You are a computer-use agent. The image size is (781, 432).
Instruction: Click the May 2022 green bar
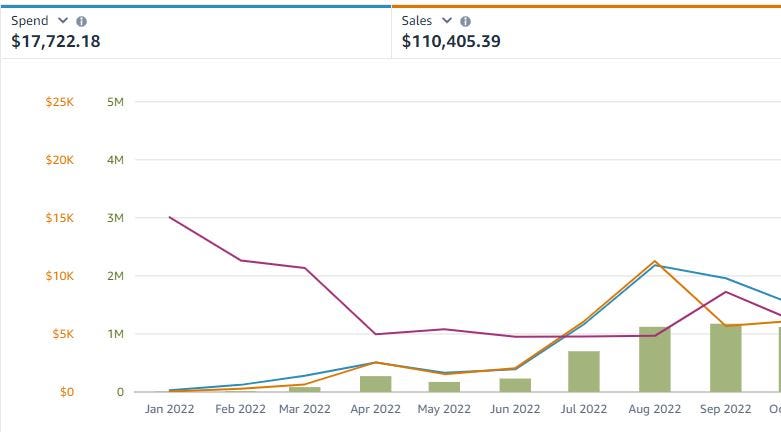[444, 387]
